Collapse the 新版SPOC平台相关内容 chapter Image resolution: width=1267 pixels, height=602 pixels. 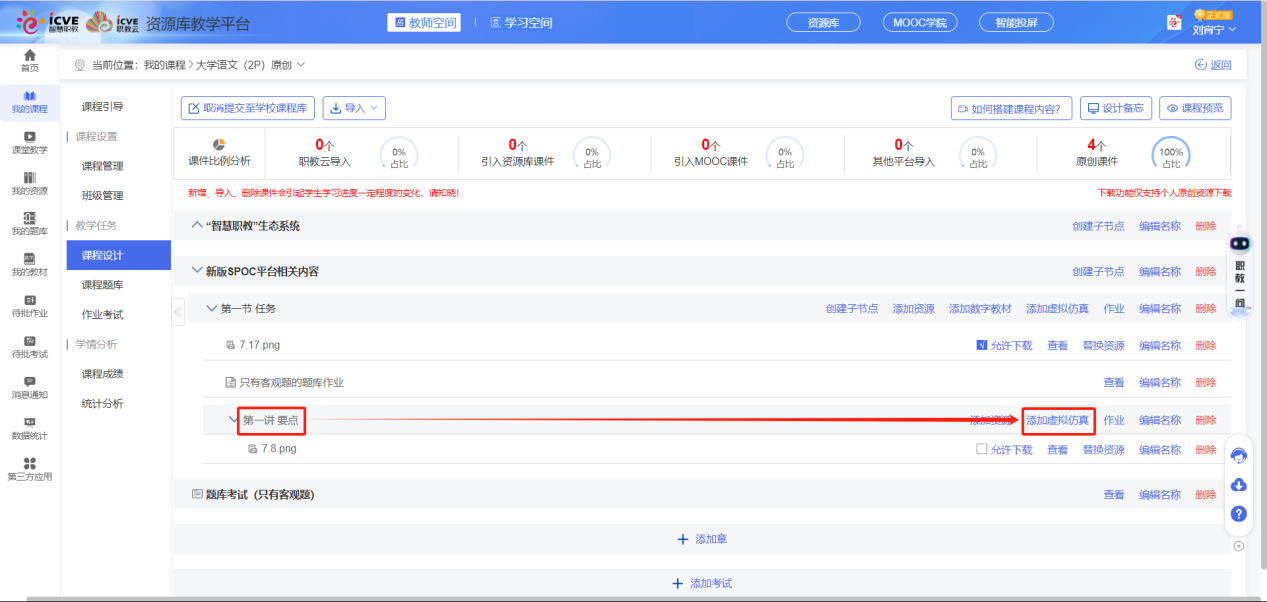click(x=196, y=271)
